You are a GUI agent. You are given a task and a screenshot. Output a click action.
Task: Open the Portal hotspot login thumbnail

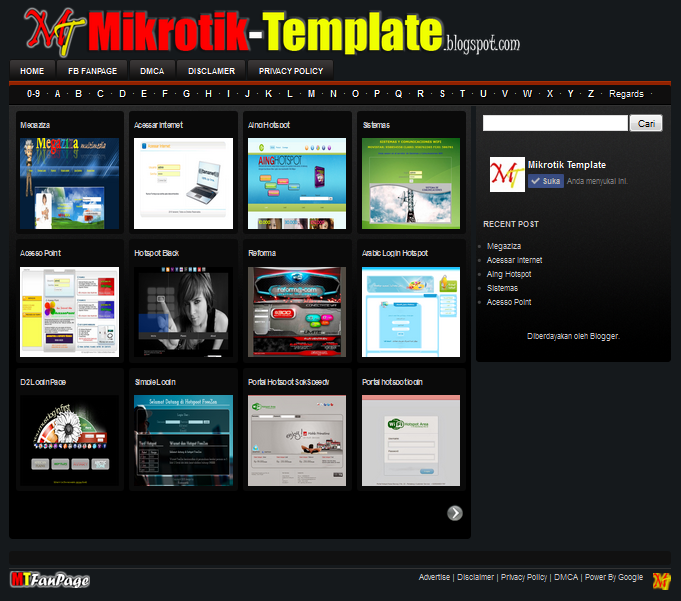tap(411, 440)
